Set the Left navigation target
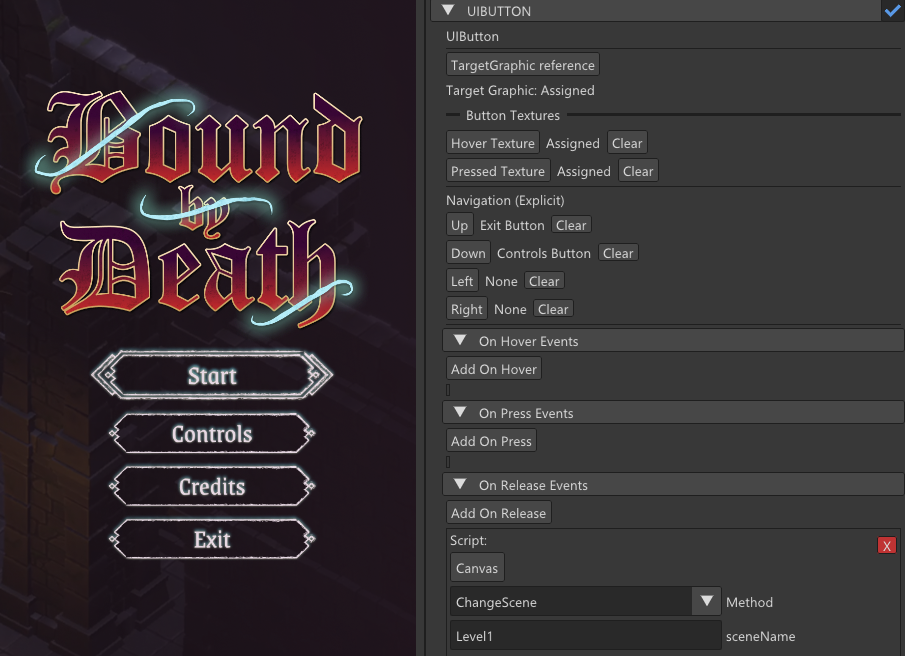 462,281
